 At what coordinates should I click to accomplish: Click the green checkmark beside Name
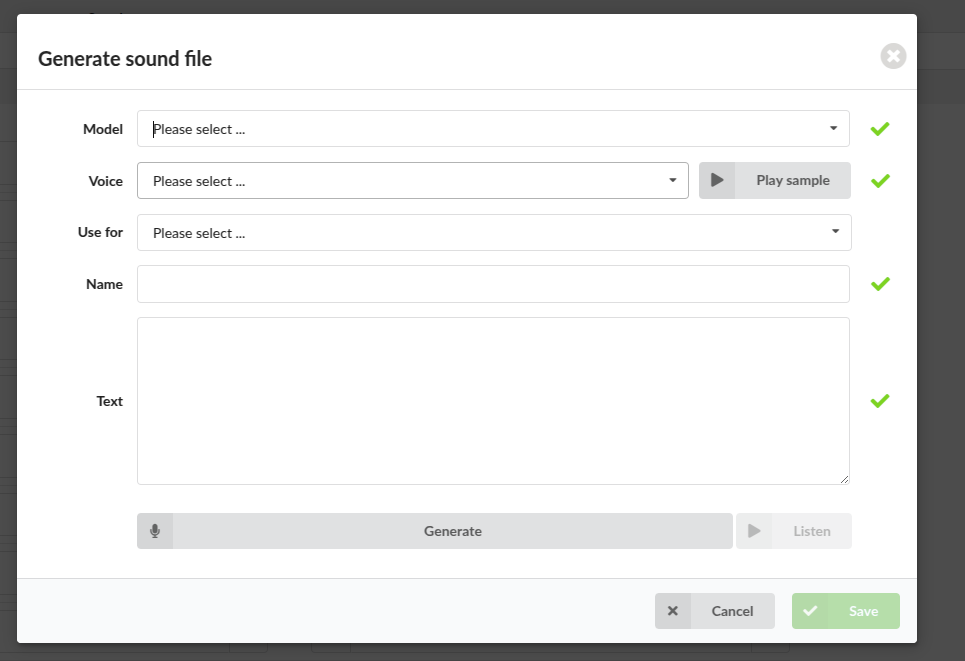click(880, 284)
